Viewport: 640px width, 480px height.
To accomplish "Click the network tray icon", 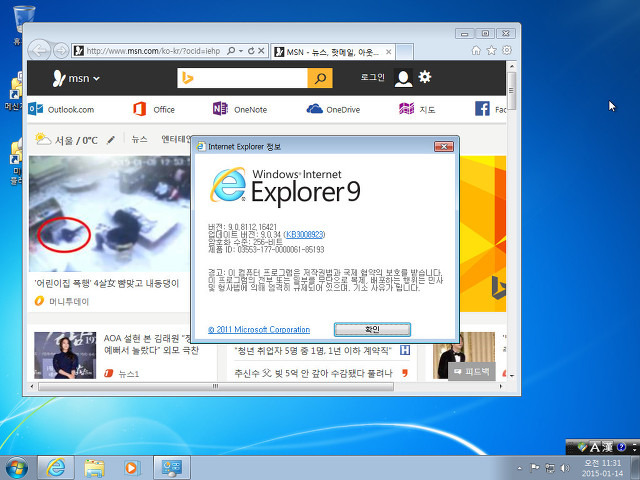I will pos(550,468).
